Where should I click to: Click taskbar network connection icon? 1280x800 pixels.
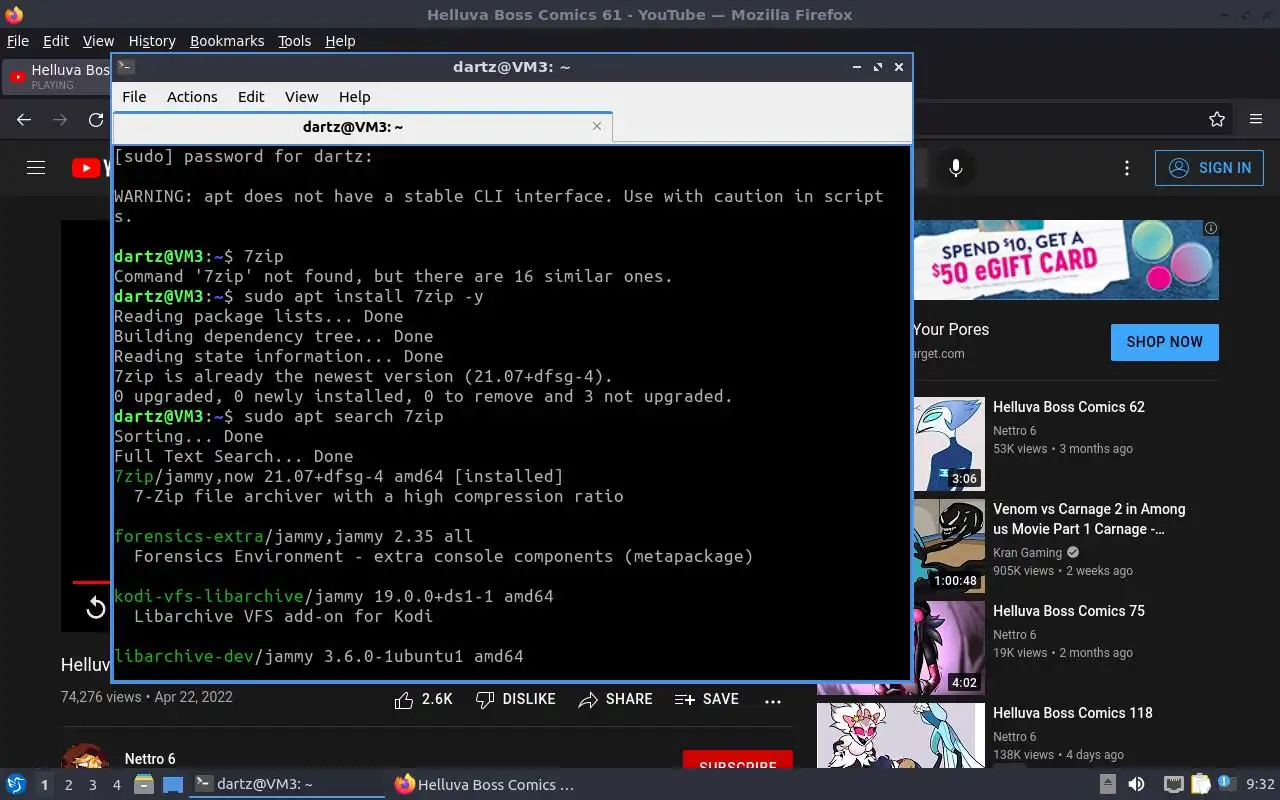(1175, 785)
